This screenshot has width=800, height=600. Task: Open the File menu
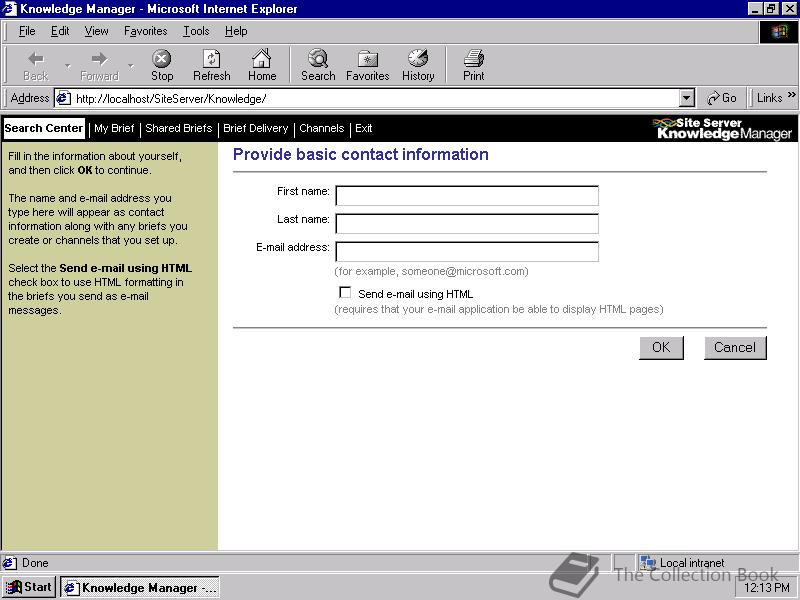[27, 31]
